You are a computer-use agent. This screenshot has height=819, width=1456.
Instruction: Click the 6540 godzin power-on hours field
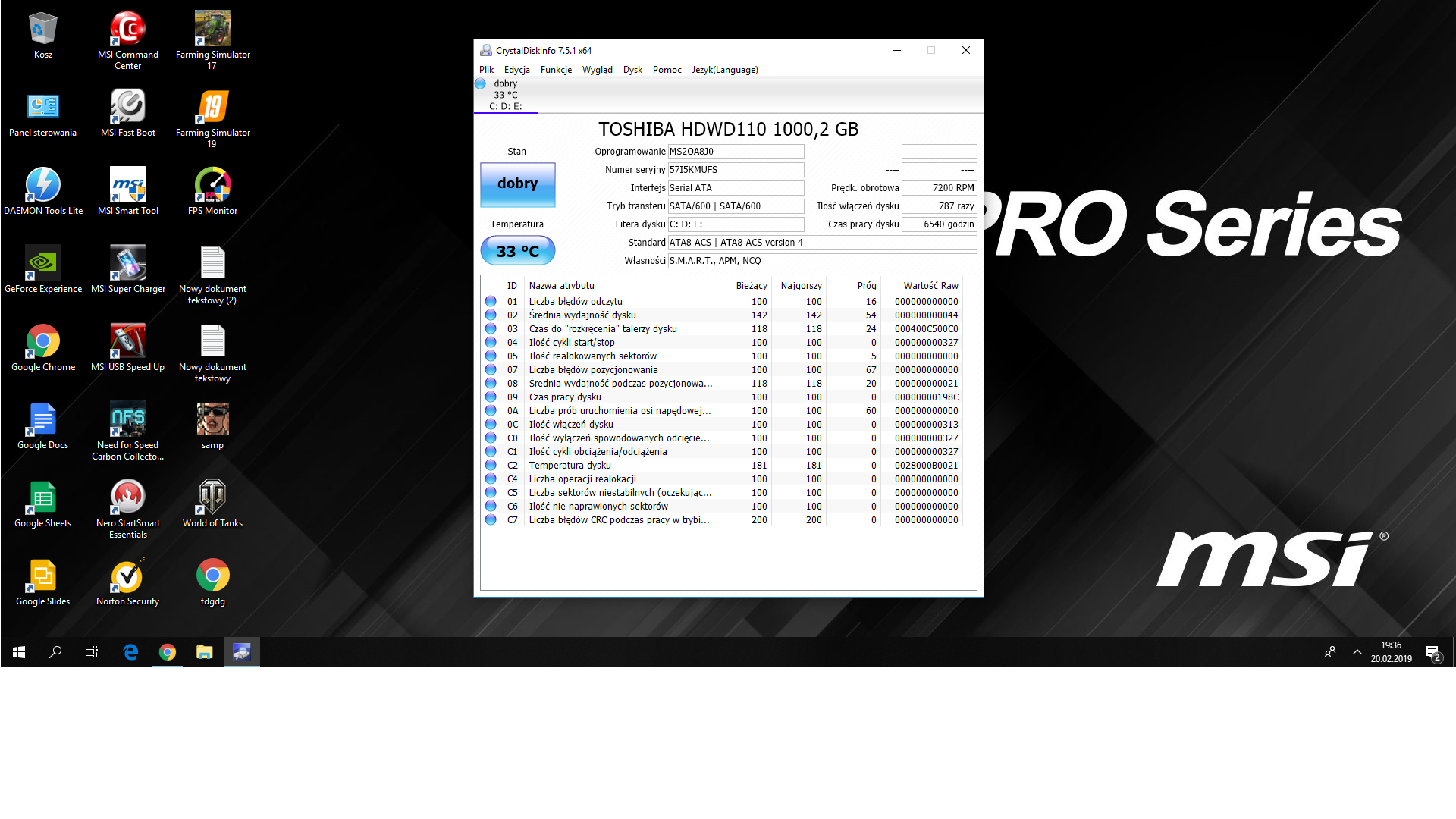(939, 224)
